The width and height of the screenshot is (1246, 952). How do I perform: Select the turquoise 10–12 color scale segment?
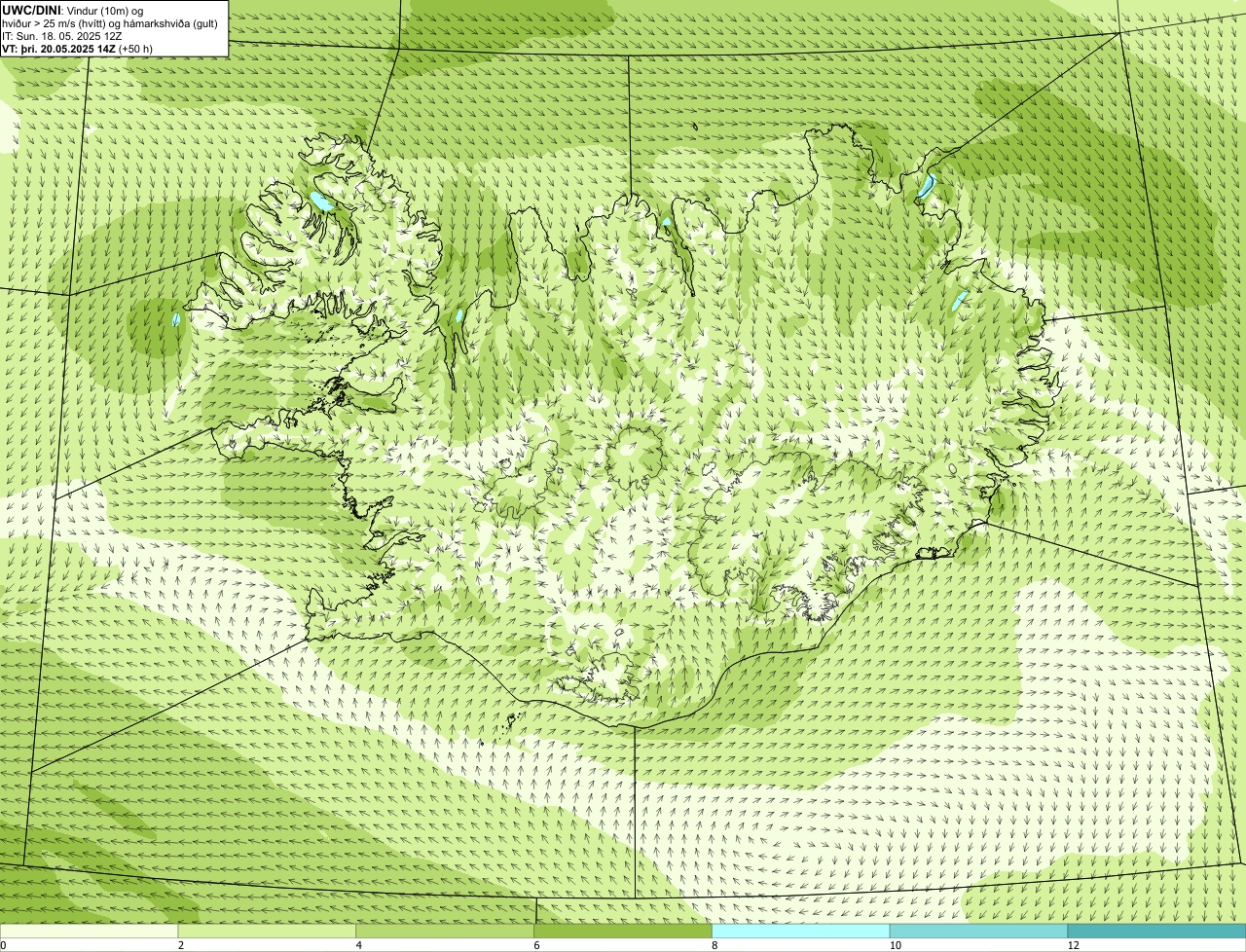(978, 932)
